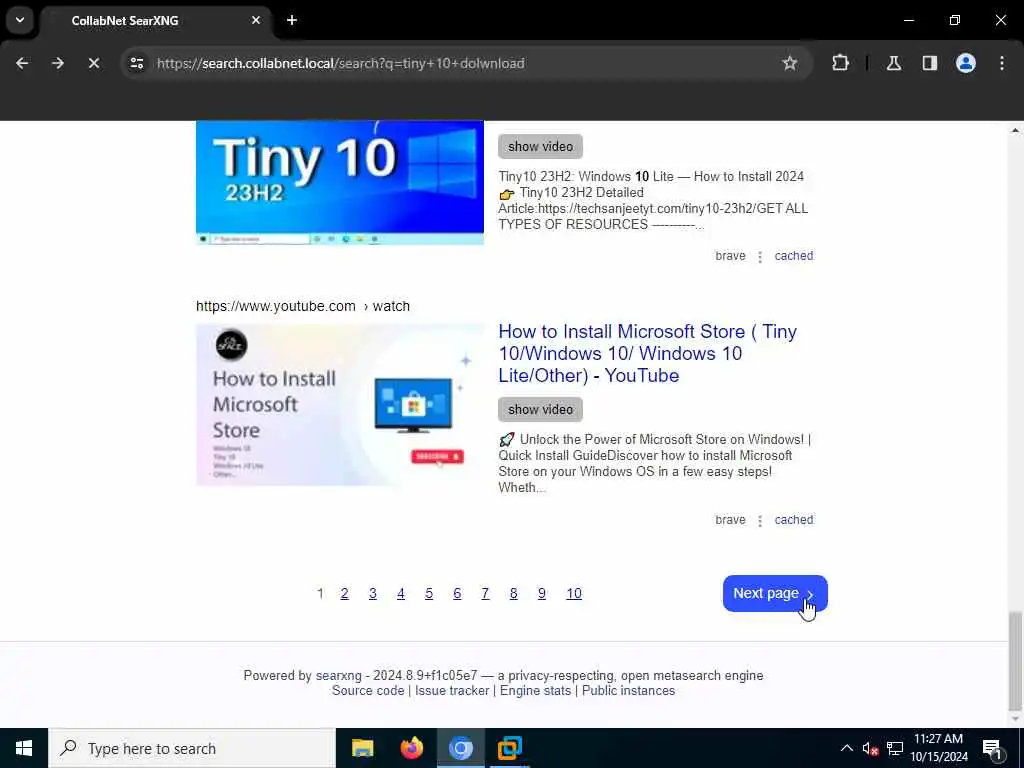The width and height of the screenshot is (1024, 768).
Task: Click the page vertical scrollbar thumb
Action: (x=1014, y=661)
